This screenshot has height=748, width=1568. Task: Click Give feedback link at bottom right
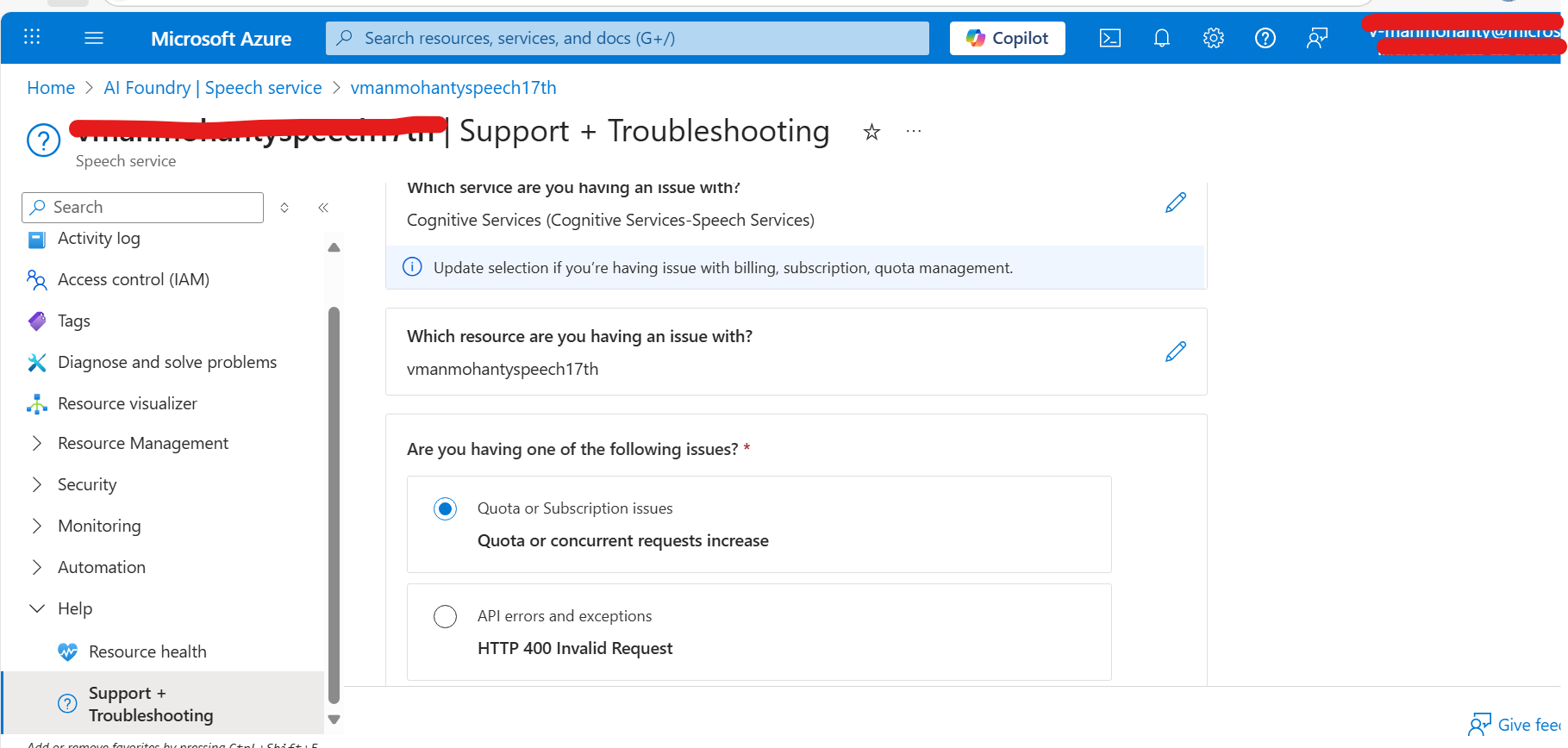(1529, 725)
